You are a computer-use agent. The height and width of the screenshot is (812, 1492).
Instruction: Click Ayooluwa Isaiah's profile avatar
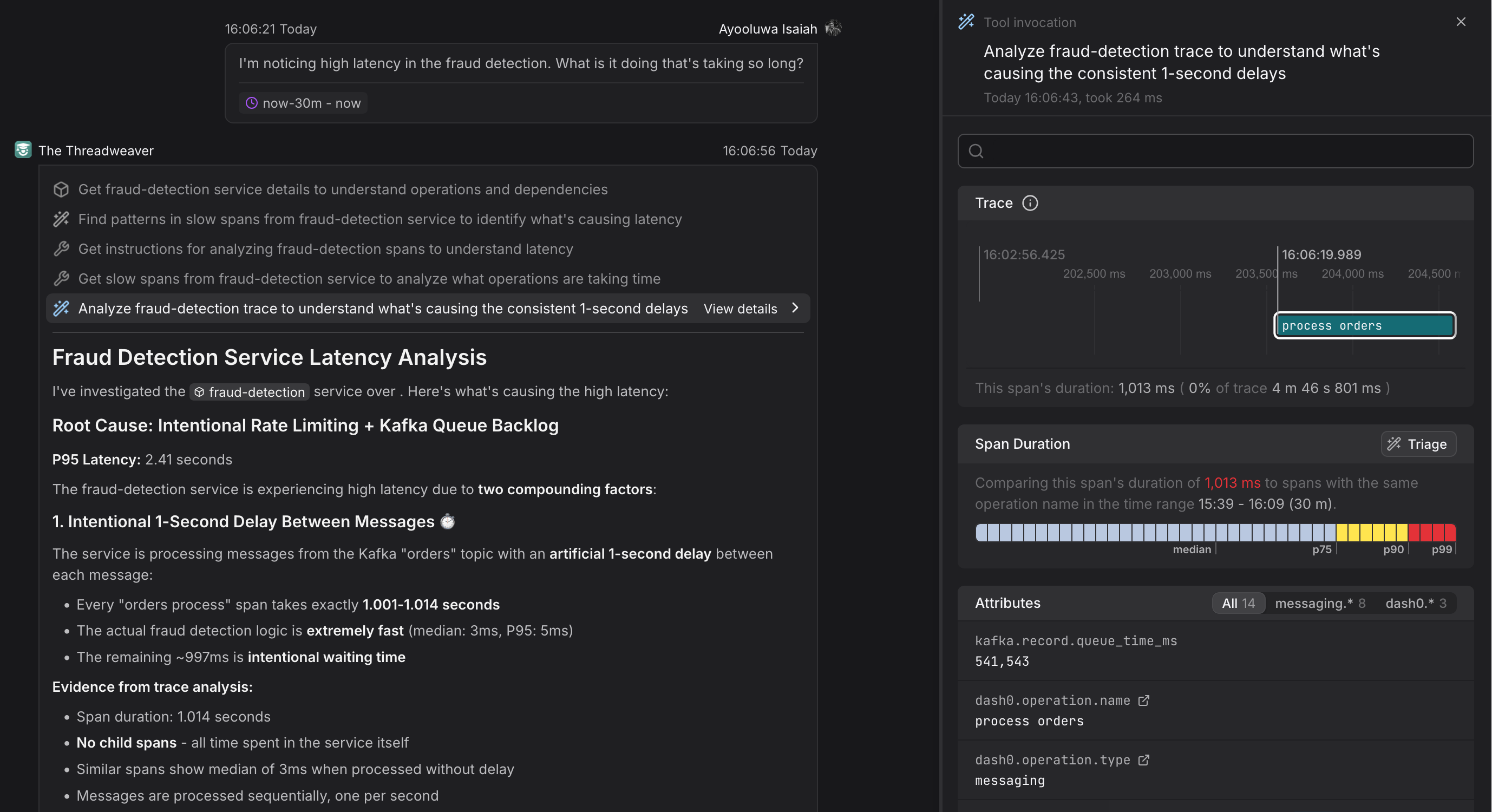833,28
